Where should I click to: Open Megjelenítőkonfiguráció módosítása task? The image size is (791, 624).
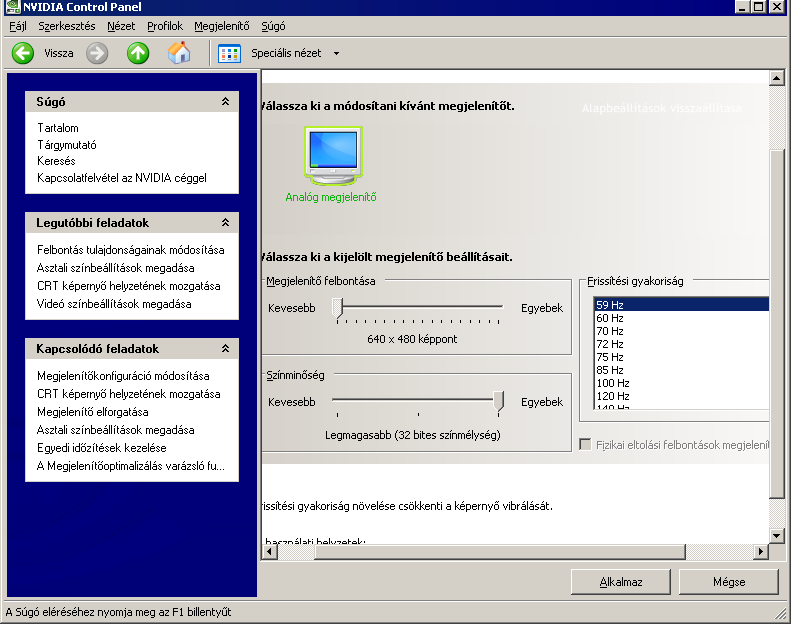click(x=123, y=376)
